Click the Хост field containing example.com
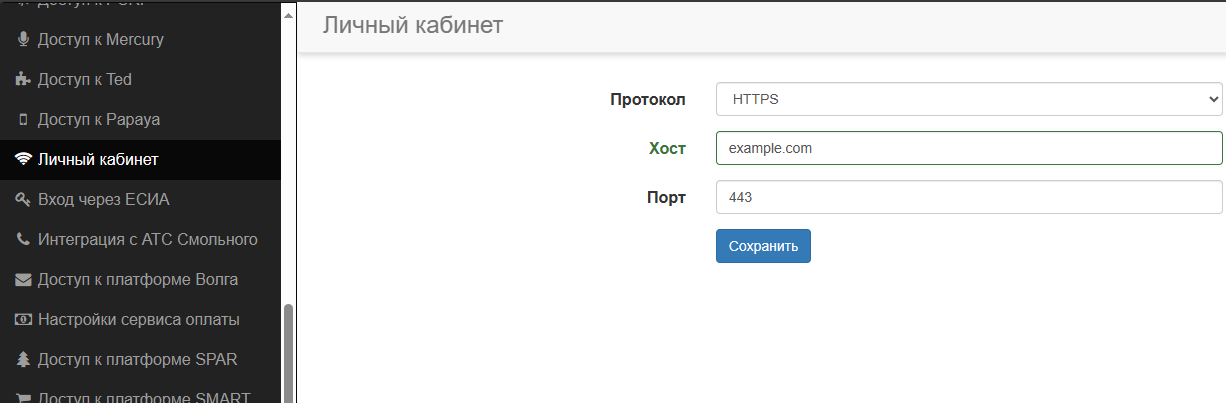This screenshot has height=403, width=1226. coord(968,148)
